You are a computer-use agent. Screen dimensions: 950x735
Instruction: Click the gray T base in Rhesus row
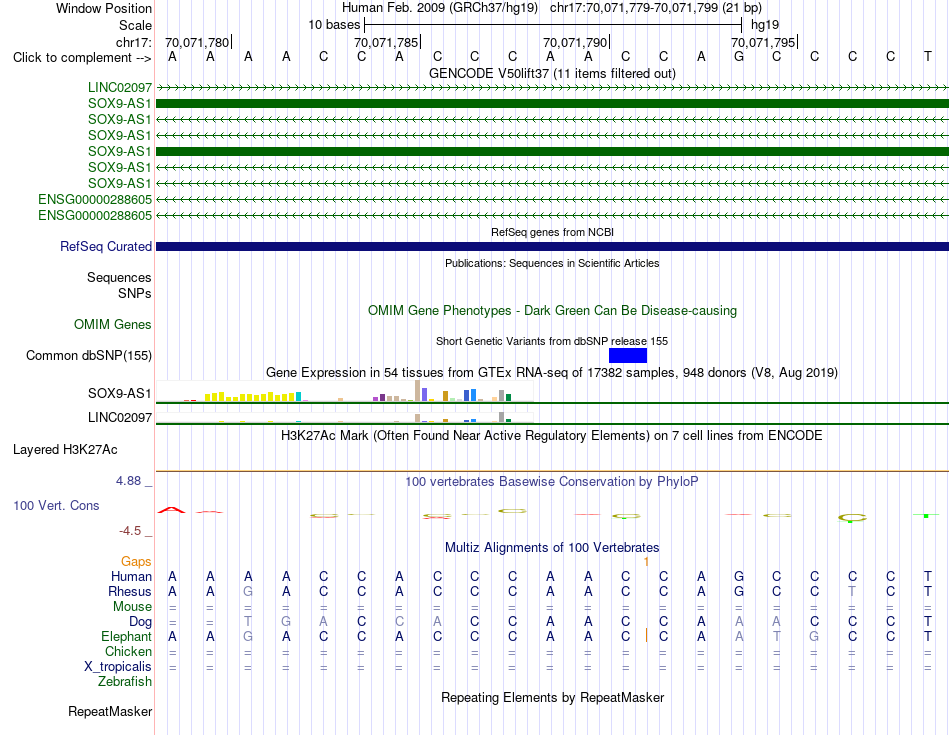(852, 591)
